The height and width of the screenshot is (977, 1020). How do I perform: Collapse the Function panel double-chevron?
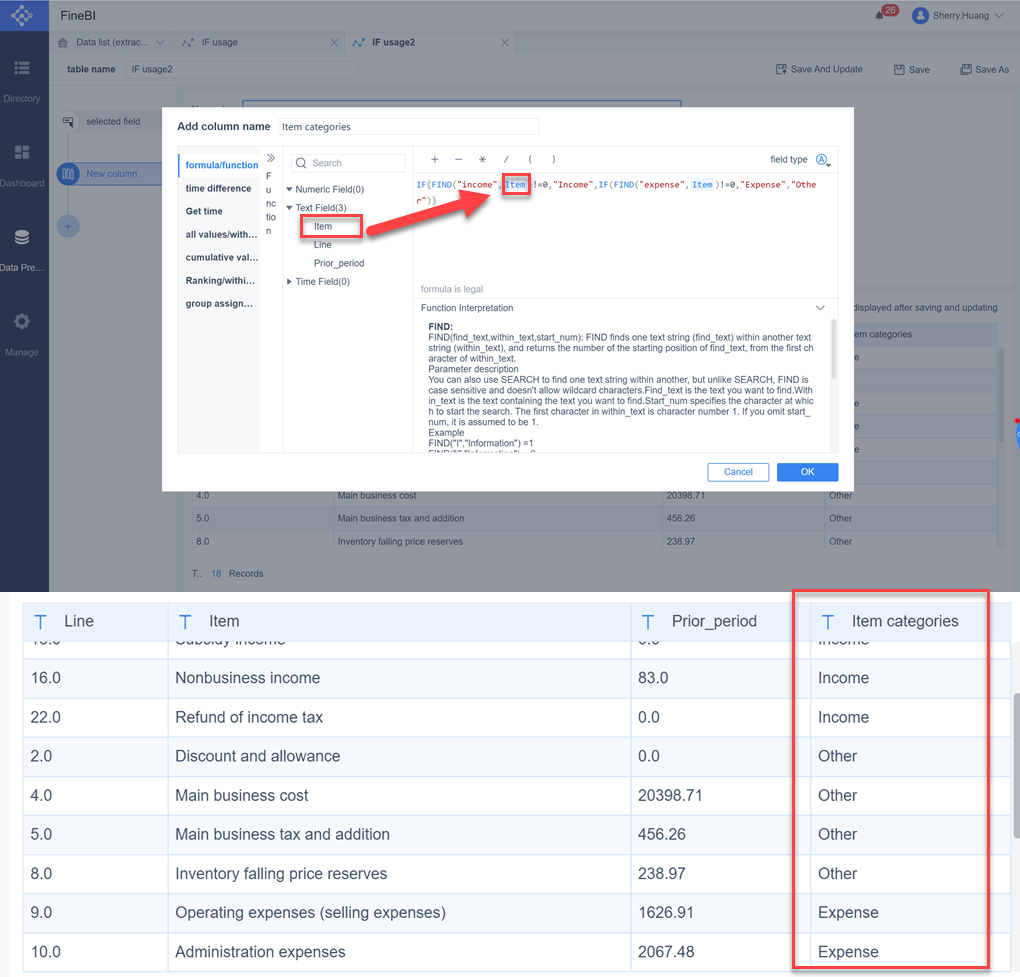pyautogui.click(x=271, y=158)
